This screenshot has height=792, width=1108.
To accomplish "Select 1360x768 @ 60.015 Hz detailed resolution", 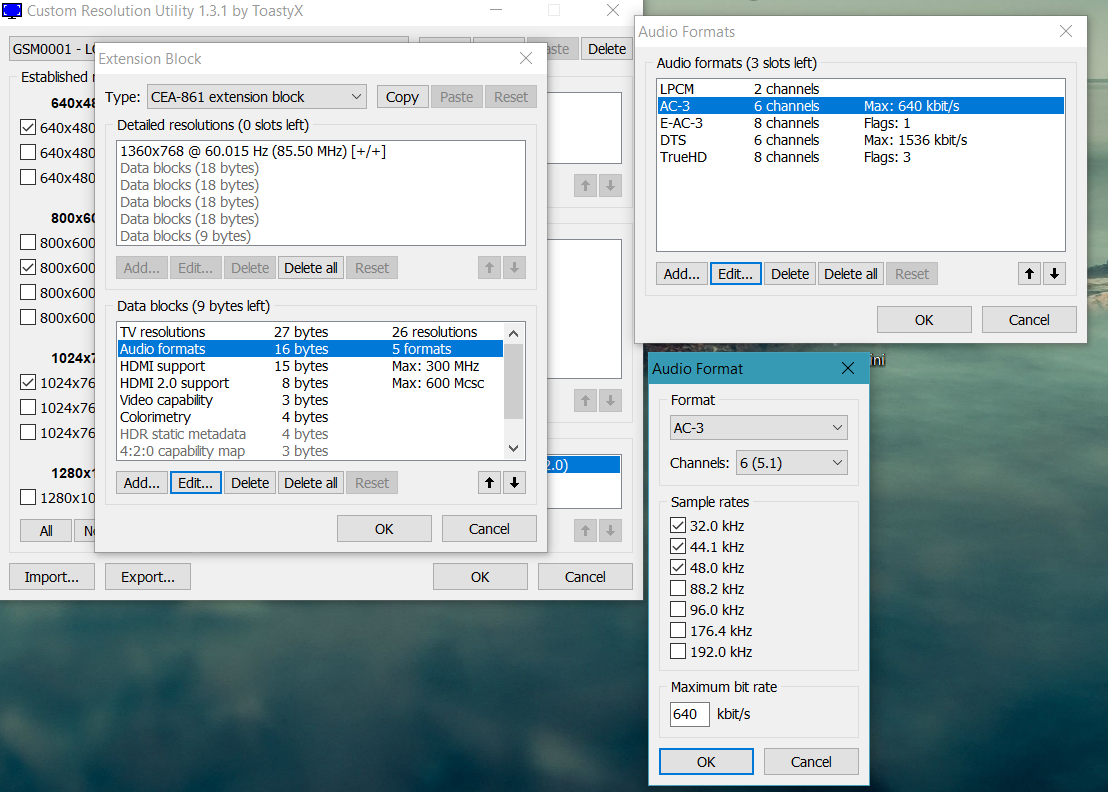I will pyautogui.click(x=321, y=151).
